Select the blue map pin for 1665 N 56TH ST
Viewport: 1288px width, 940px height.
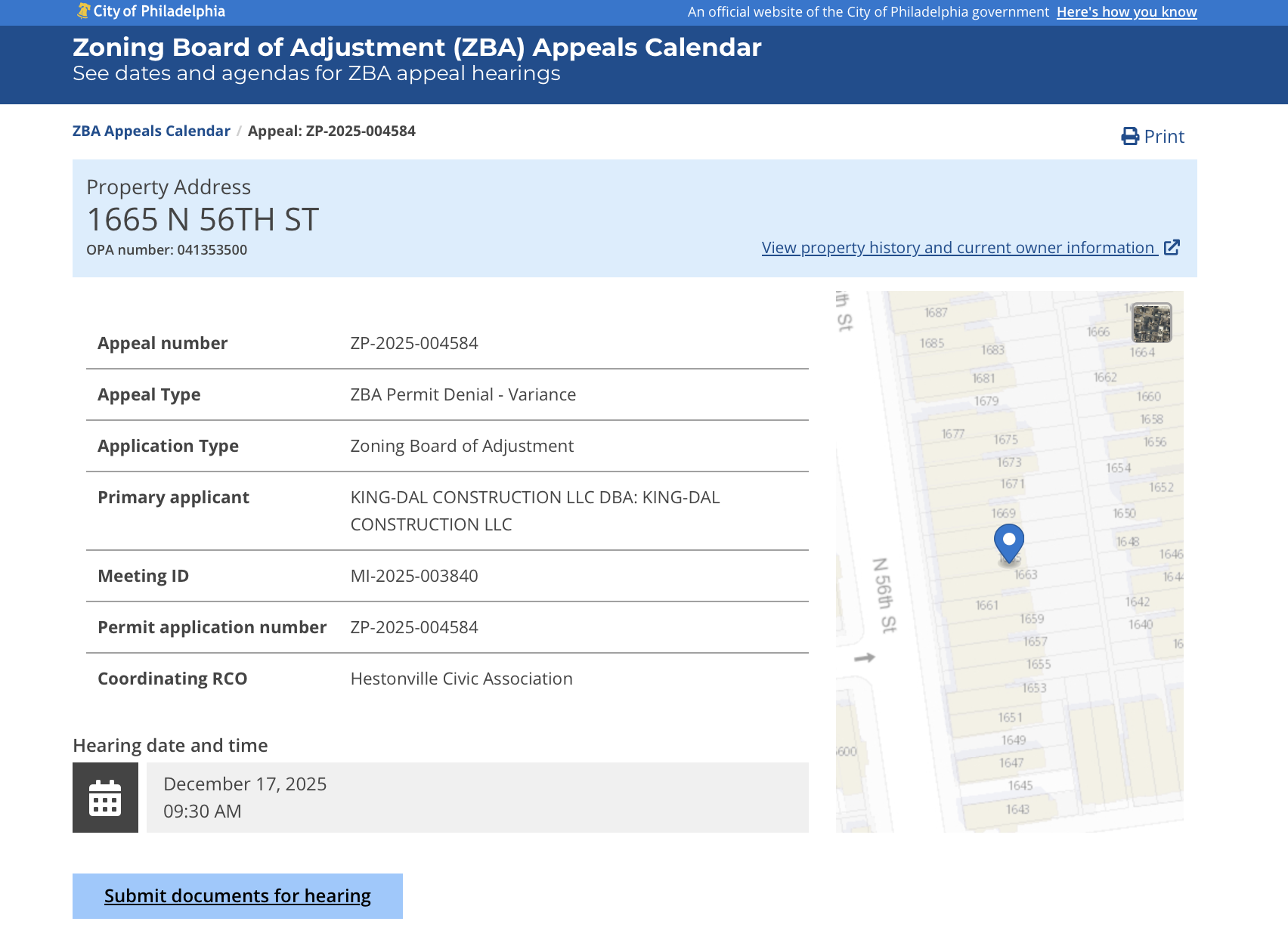click(x=1008, y=541)
